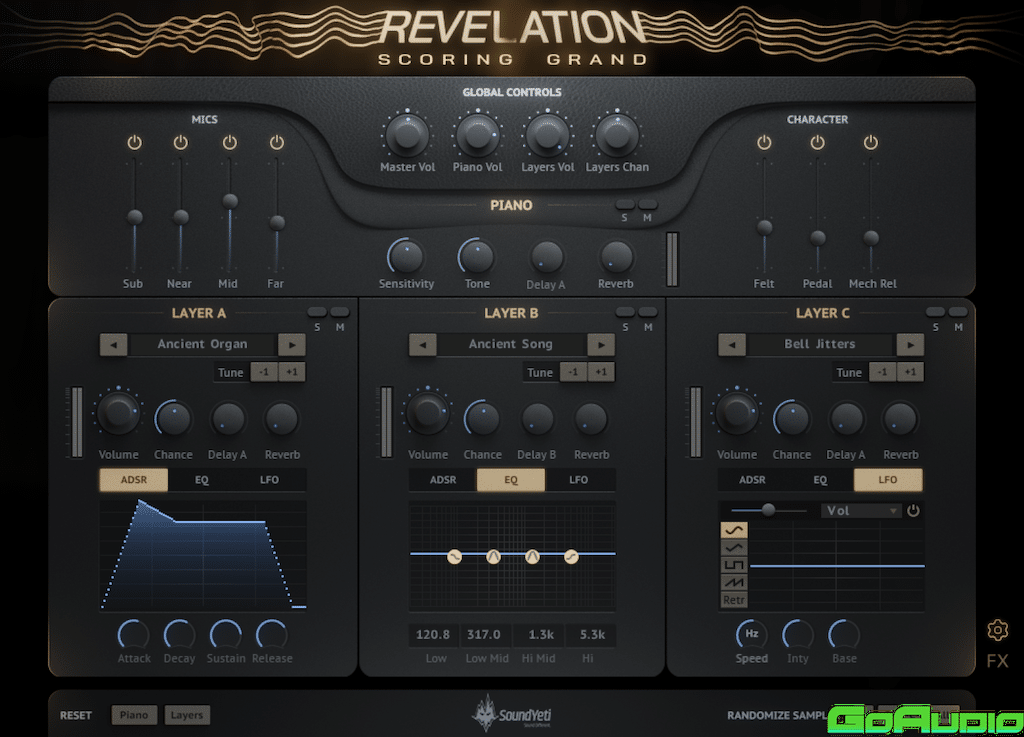Image resolution: width=1024 pixels, height=737 pixels.
Task: Go to previous preset in Layer B
Action: click(x=423, y=344)
